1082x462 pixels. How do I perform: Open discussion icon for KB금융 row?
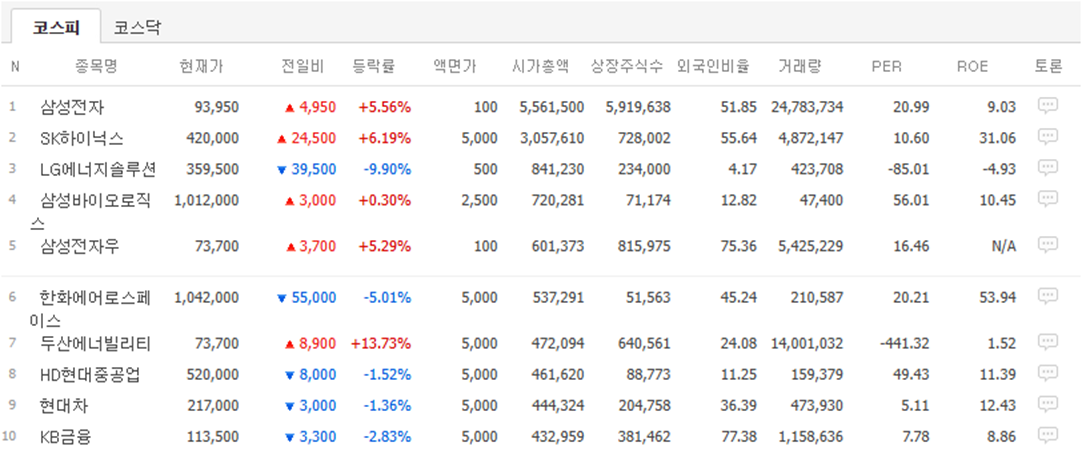(1047, 436)
